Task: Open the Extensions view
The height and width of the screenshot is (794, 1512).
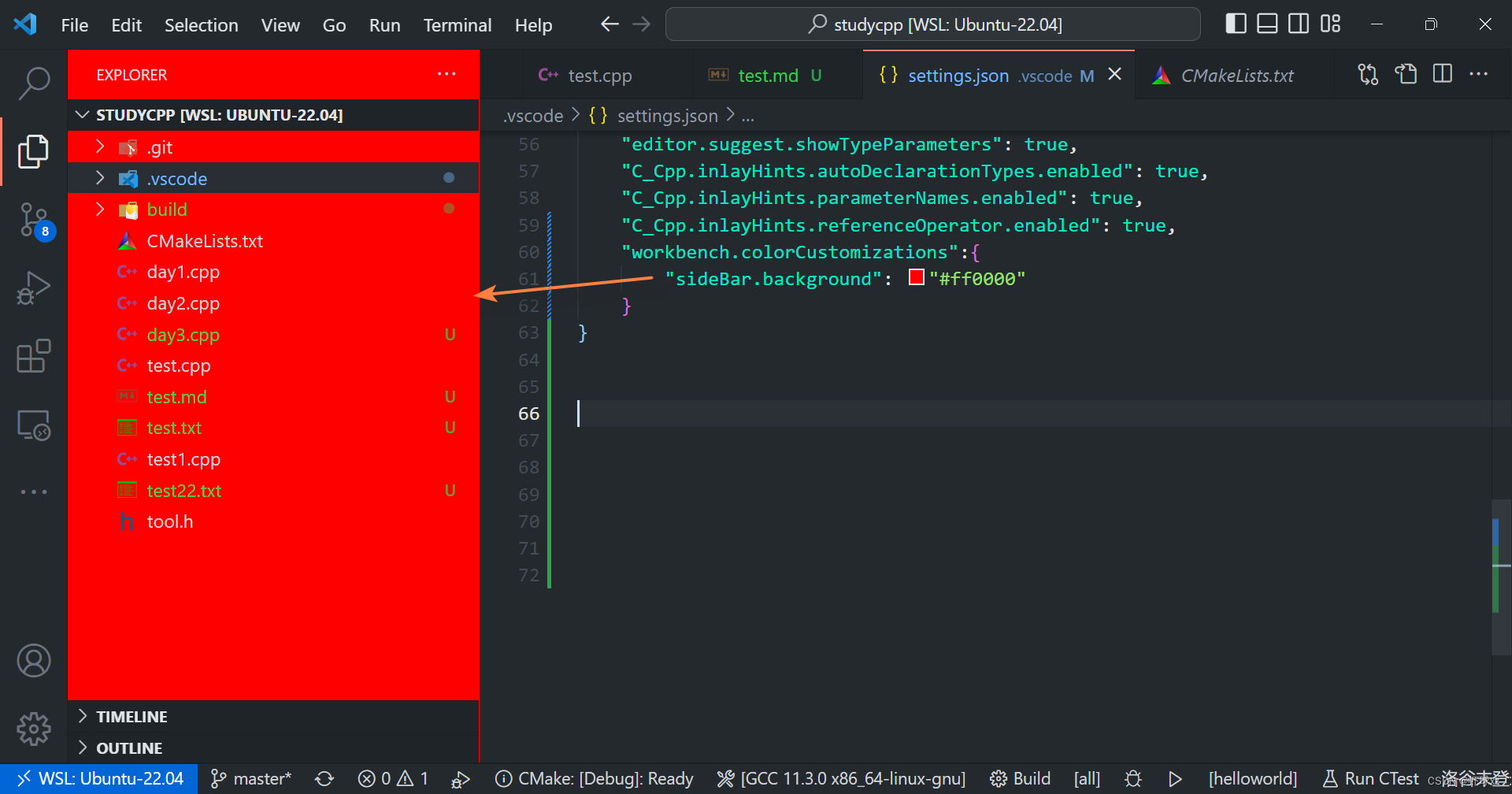Action: tap(34, 356)
